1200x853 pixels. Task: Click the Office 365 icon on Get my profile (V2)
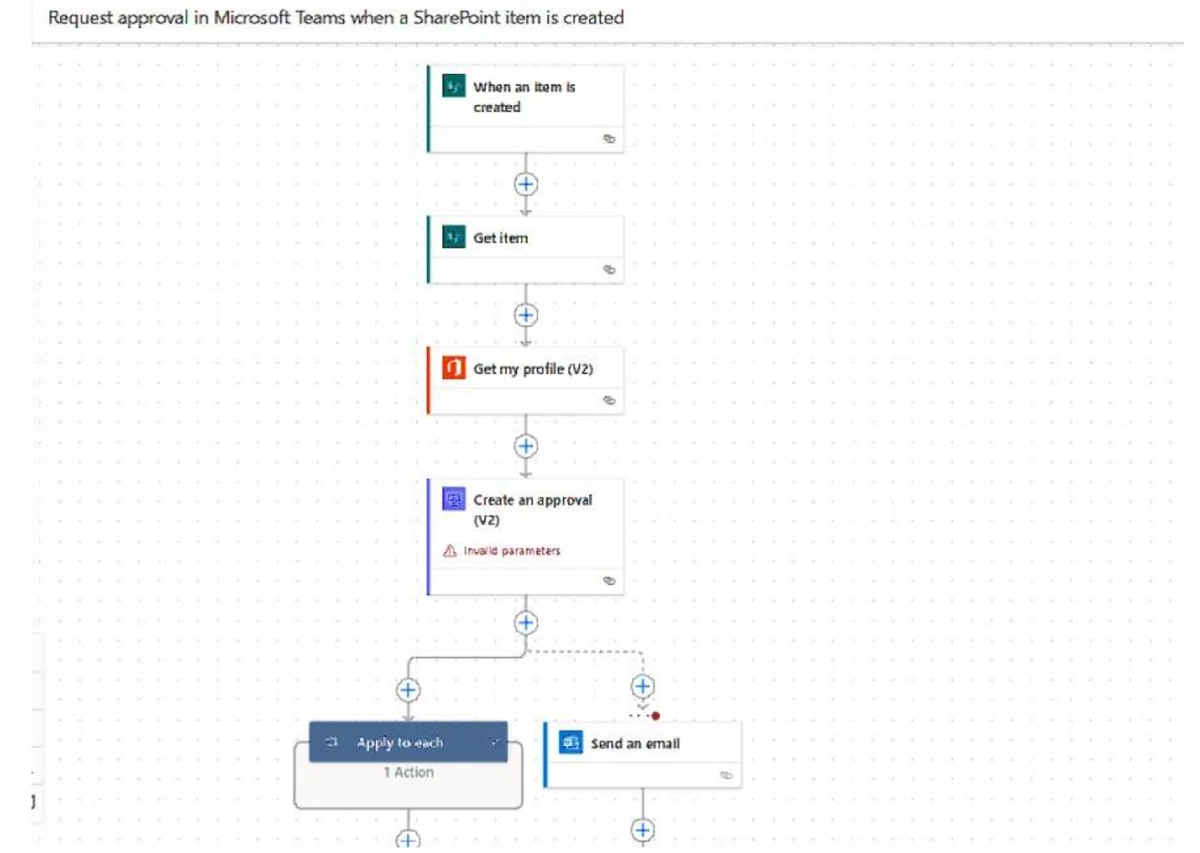pyautogui.click(x=454, y=368)
